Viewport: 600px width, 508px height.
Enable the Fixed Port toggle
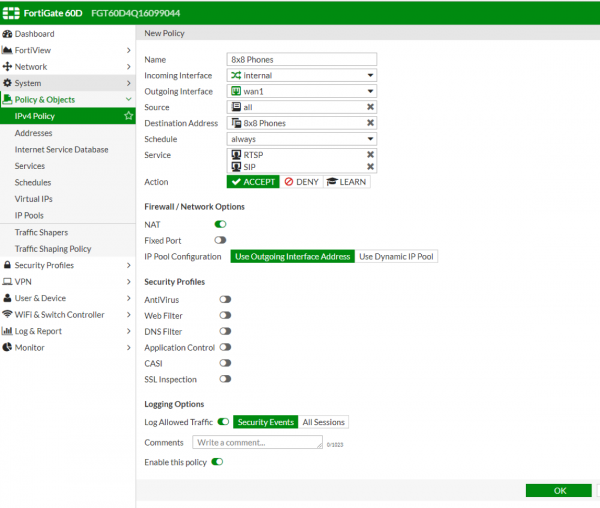click(x=220, y=240)
